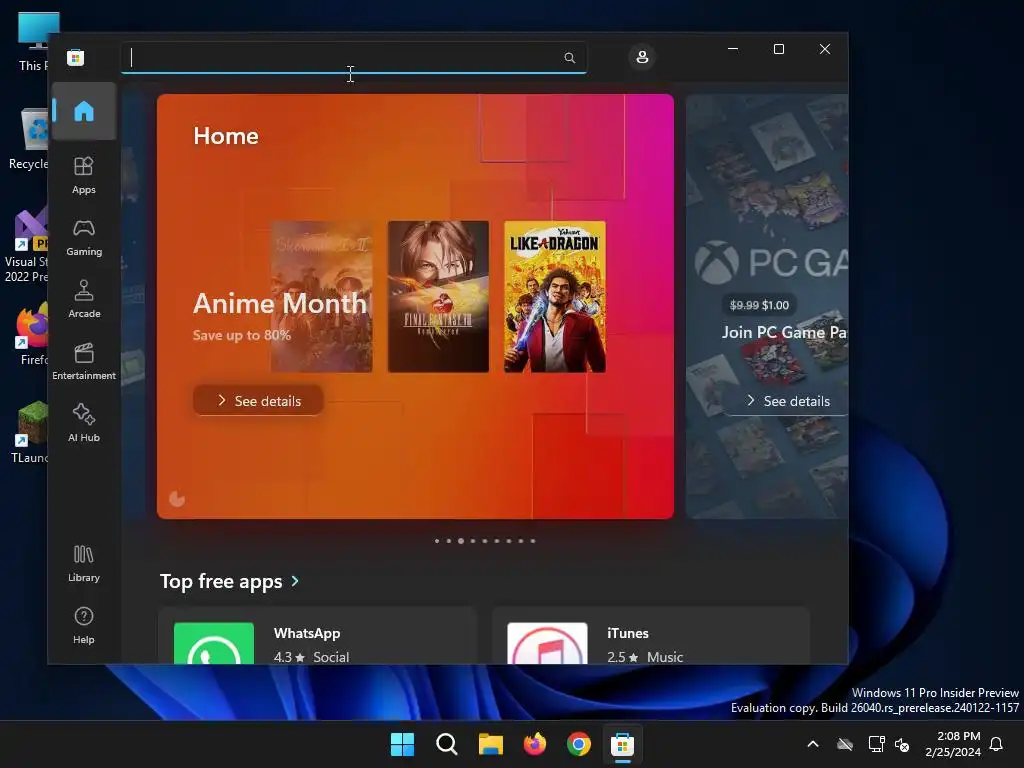Click the Microsoft Store taskbar icon
This screenshot has height=768, width=1024.
pos(622,744)
